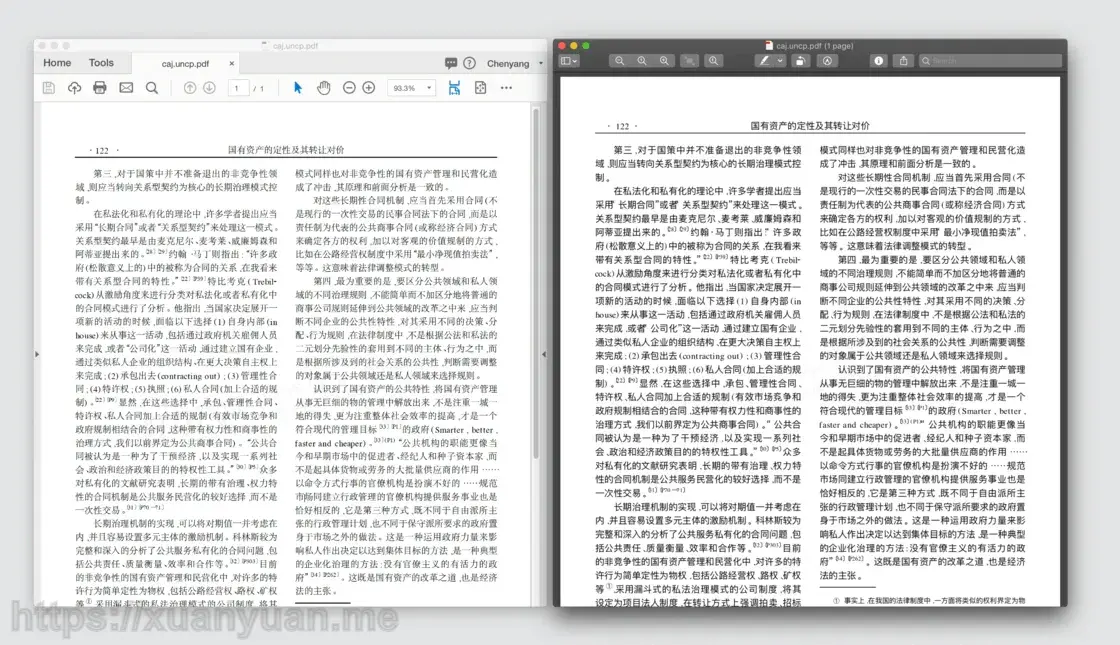Click the plus zoom in button in Acrobat
Image resolution: width=1120 pixels, height=645 pixels.
click(369, 88)
